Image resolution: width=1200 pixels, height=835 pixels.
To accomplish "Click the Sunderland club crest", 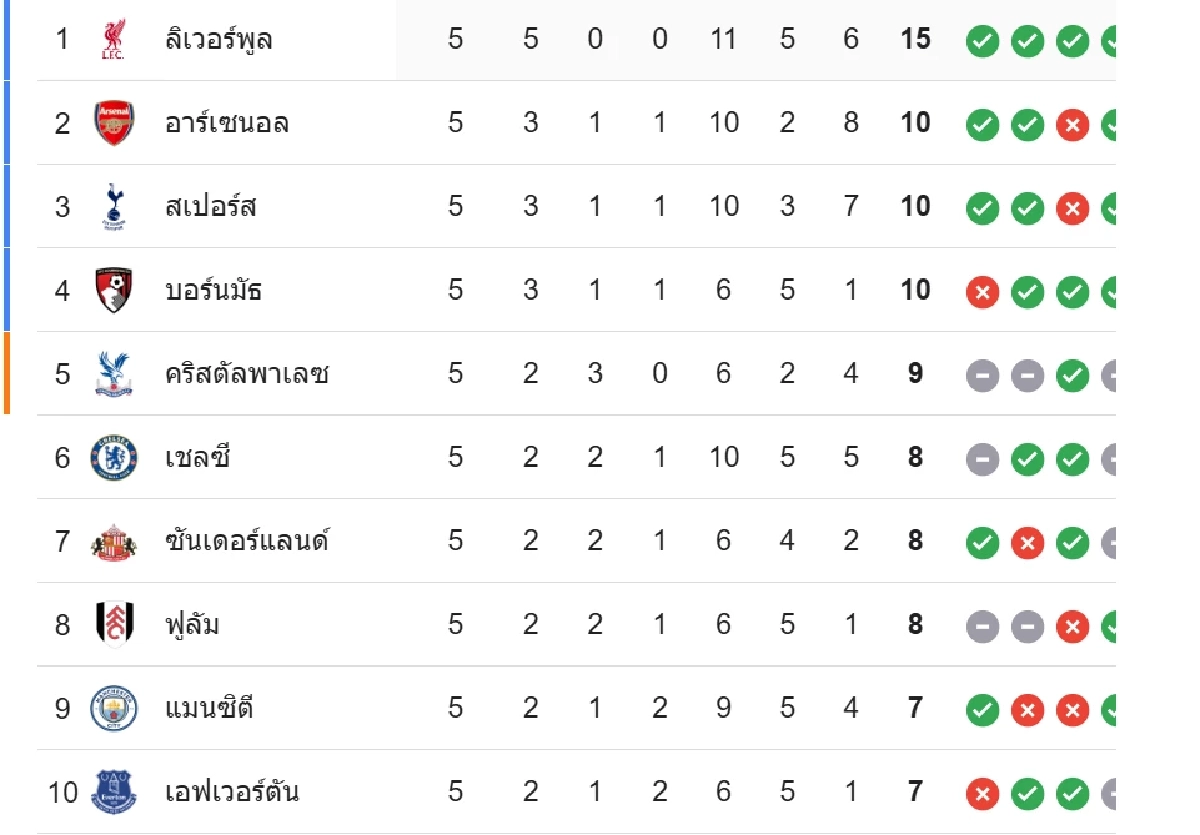I will 113,541.
